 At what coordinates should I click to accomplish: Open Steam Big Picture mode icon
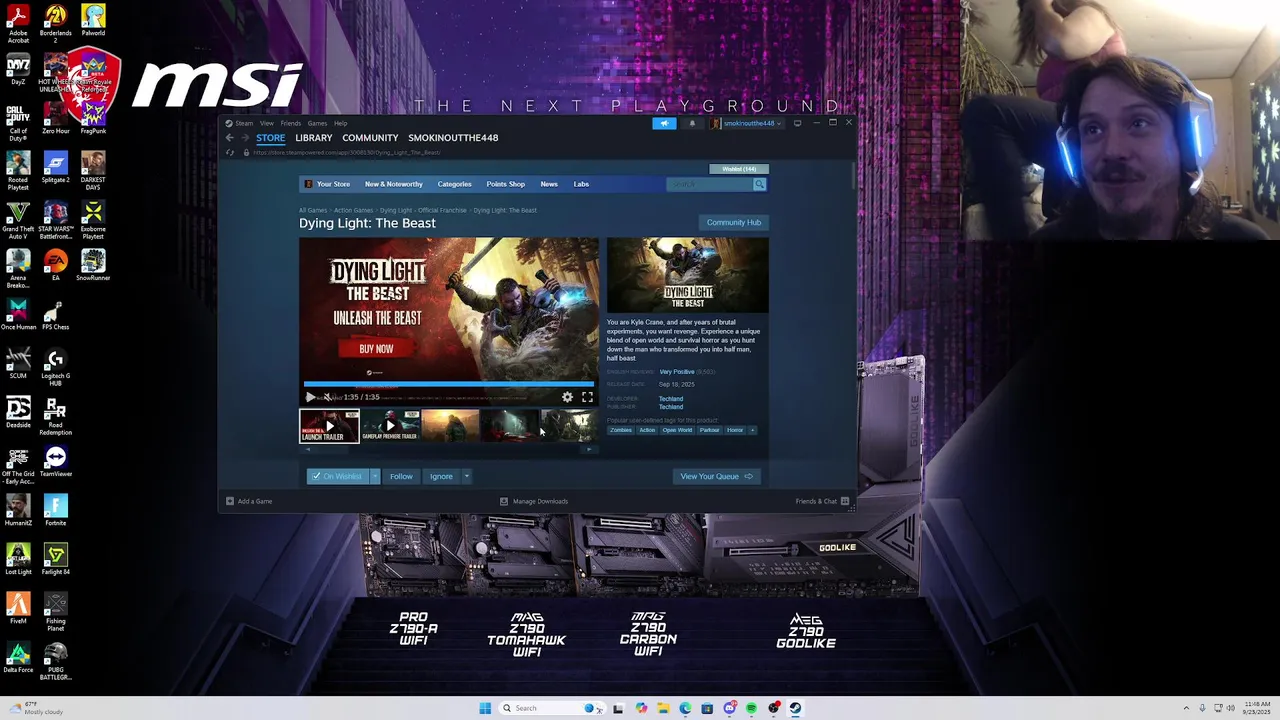tap(797, 123)
